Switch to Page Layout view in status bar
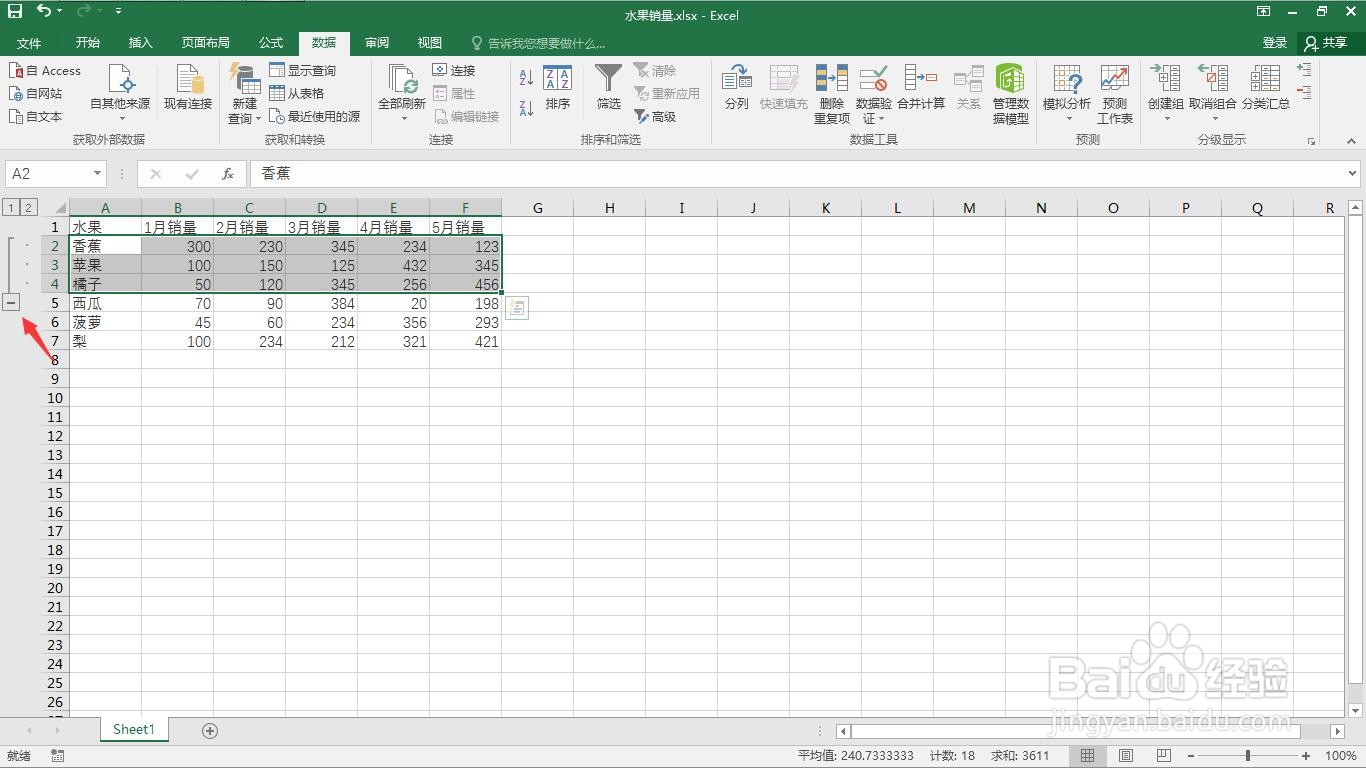 1126,756
